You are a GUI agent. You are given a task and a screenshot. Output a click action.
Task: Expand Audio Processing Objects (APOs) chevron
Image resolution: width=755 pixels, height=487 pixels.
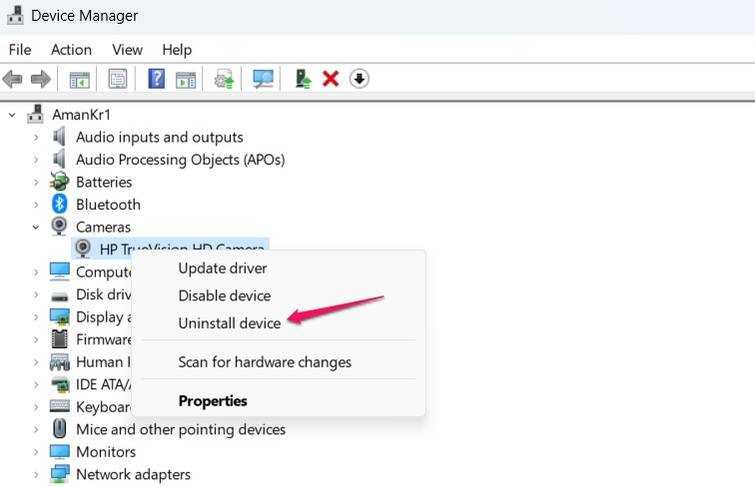point(36,159)
